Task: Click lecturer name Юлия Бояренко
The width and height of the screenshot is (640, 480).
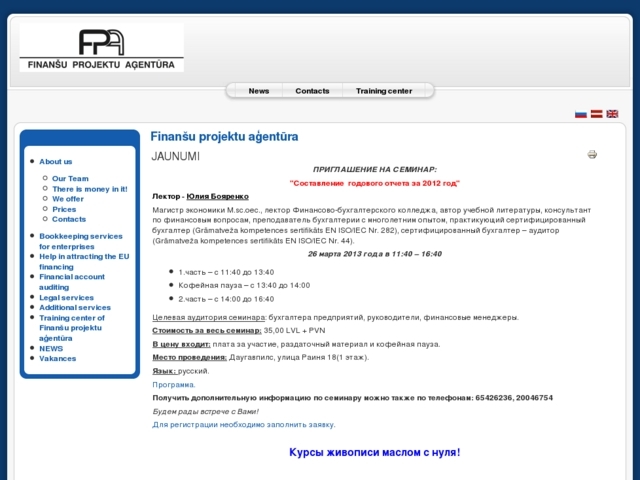Action: (218, 196)
